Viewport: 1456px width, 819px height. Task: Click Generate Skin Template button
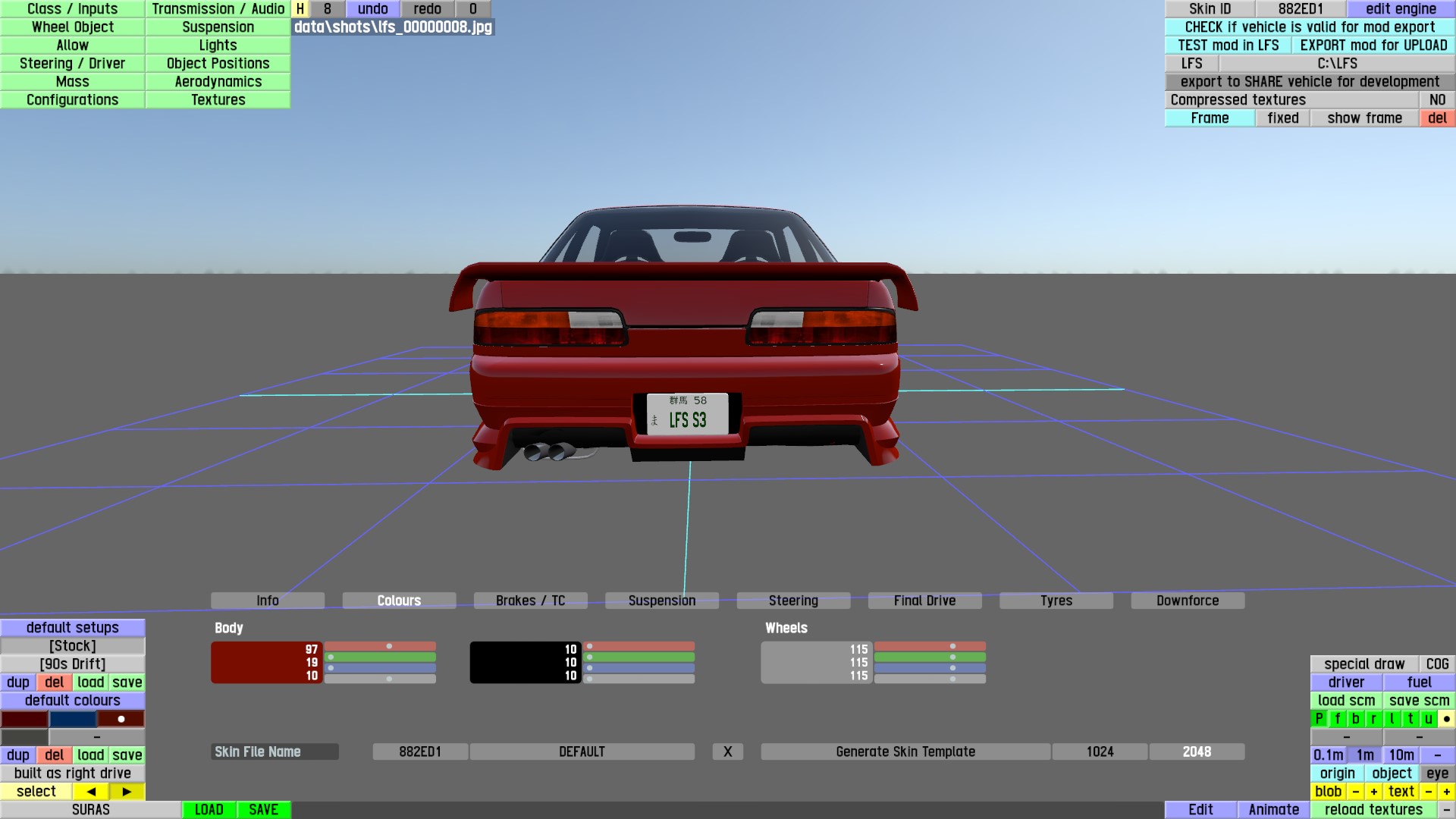click(905, 752)
